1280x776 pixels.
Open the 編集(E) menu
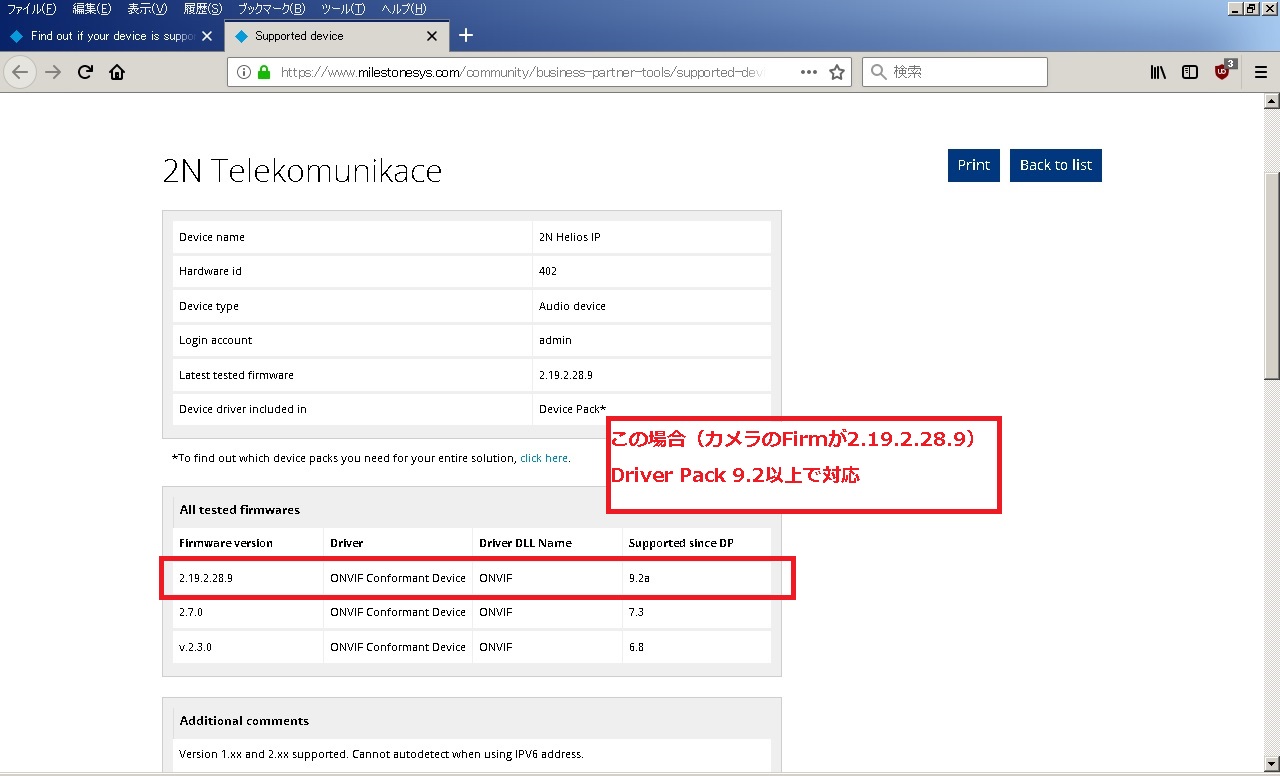click(x=92, y=9)
